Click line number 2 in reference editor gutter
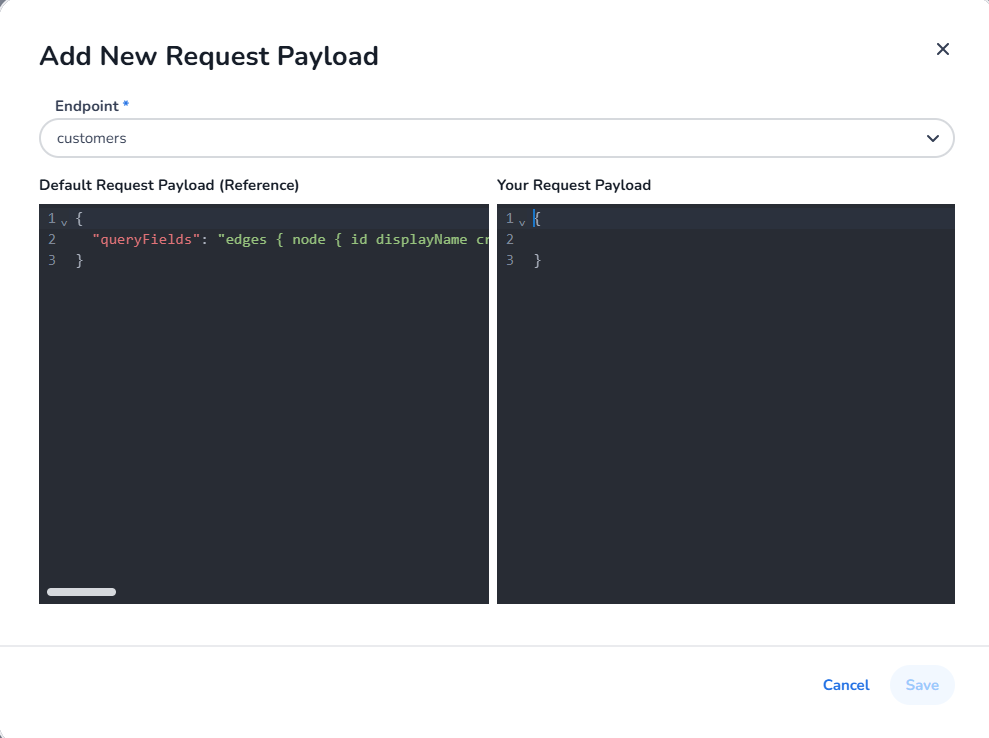The height and width of the screenshot is (738, 989). 52,240
